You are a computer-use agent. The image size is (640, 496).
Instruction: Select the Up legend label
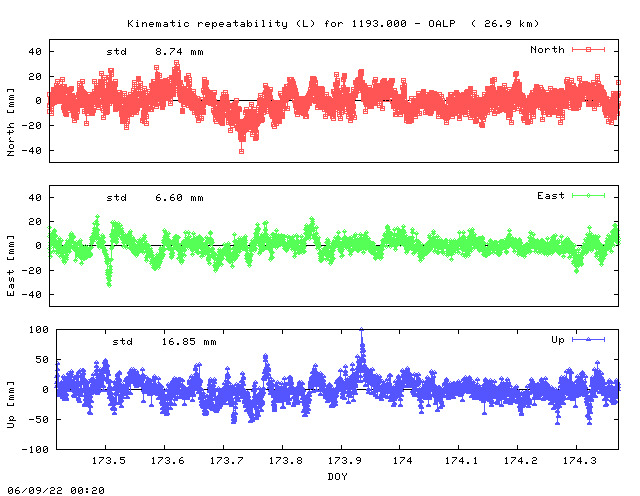point(558,340)
